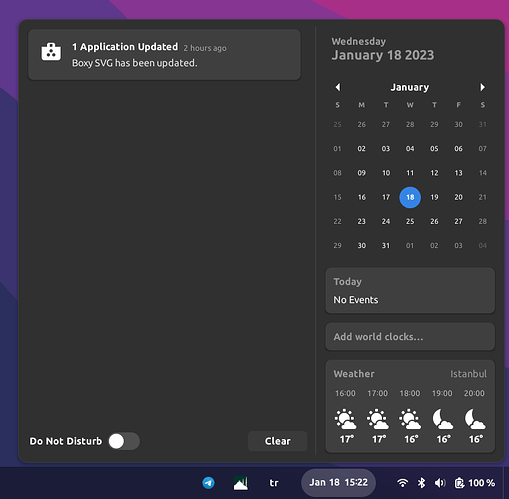Viewport: 509px width, 499px height.
Task: Open the Wi-Fi status icon
Action: 402,483
